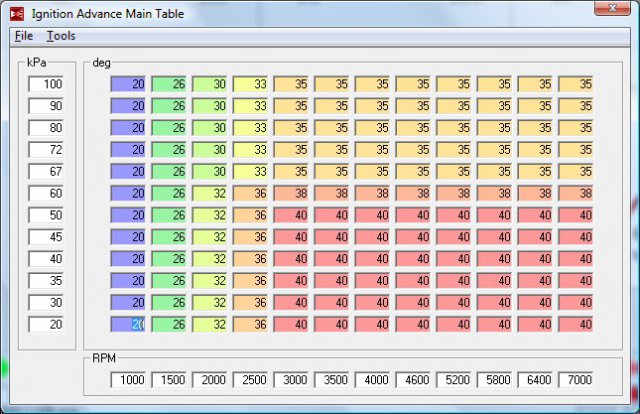
Task: Select advance cell at 80 kPa, 1500 RPM
Action: click(x=169, y=128)
